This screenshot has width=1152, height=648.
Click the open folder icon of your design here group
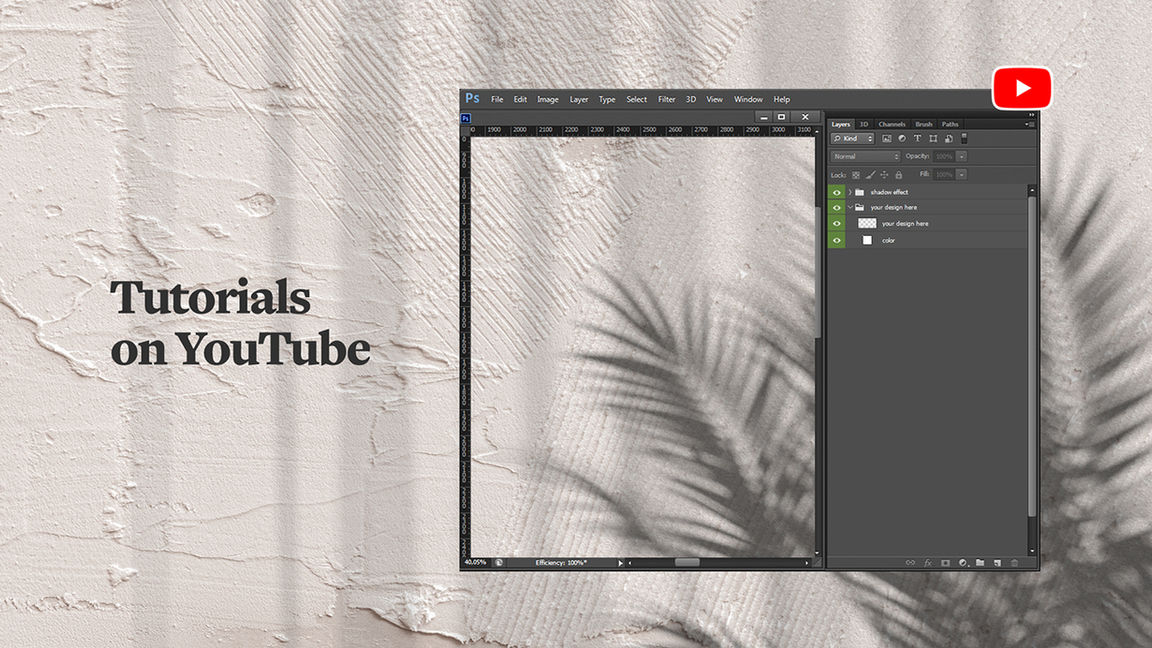click(x=860, y=207)
